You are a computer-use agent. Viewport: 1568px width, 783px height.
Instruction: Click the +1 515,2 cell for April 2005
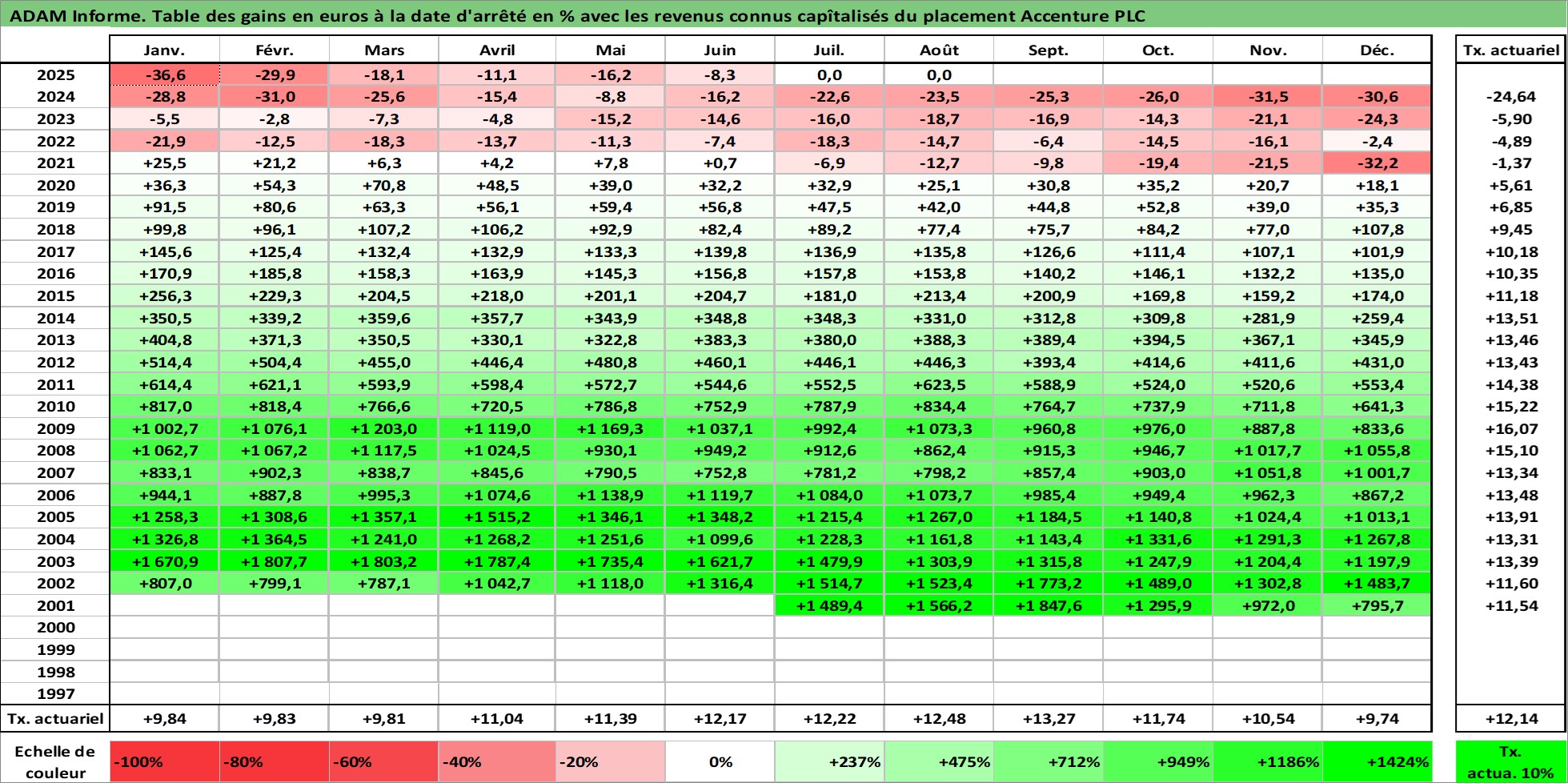496,516
